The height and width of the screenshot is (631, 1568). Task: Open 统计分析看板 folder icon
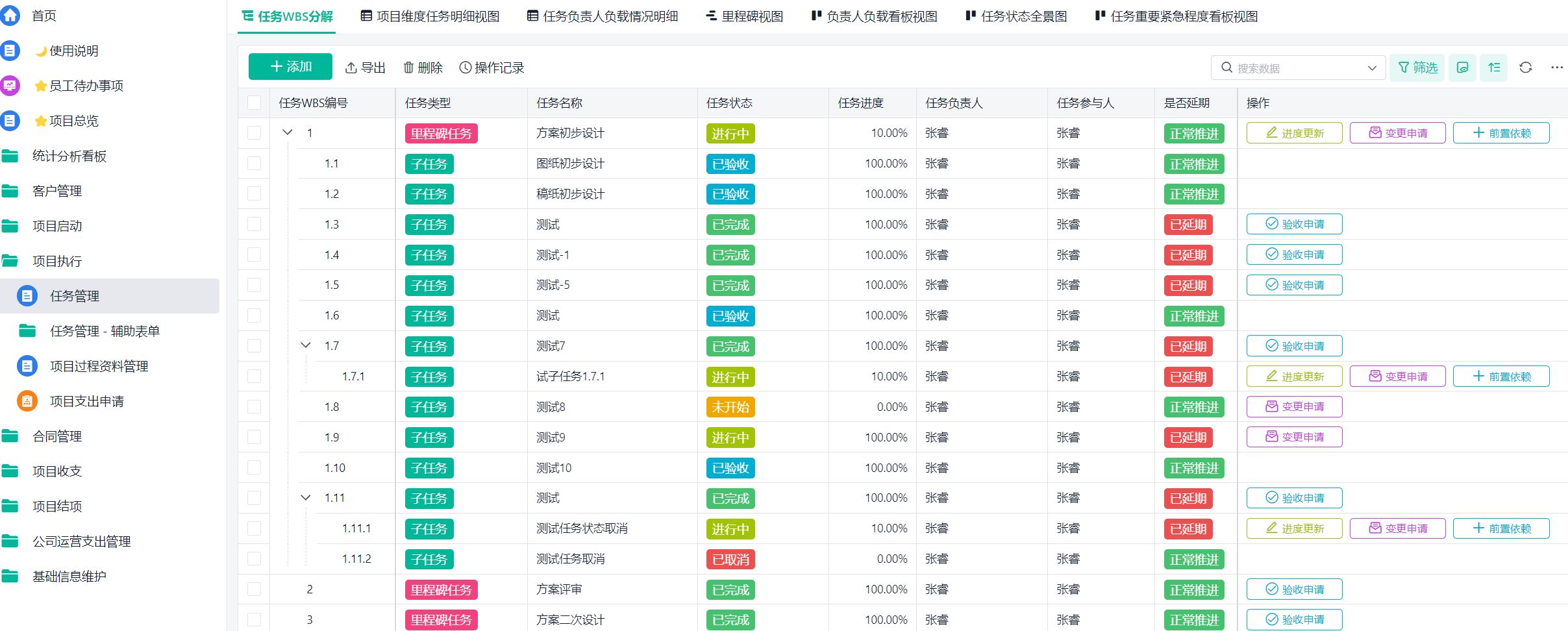tap(10, 156)
